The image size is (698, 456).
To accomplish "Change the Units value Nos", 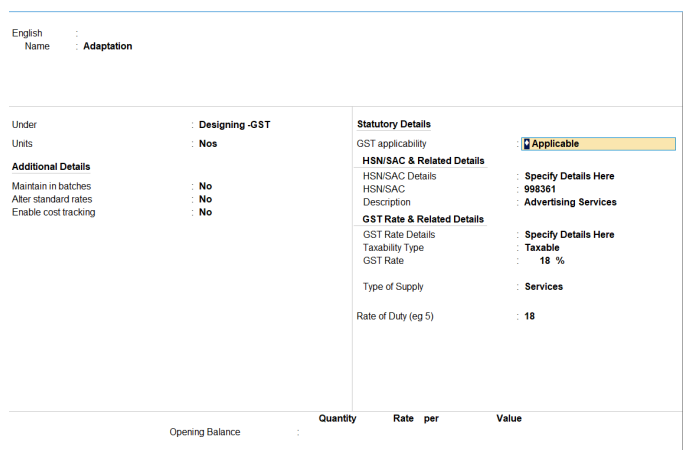I will click(x=208, y=144).
